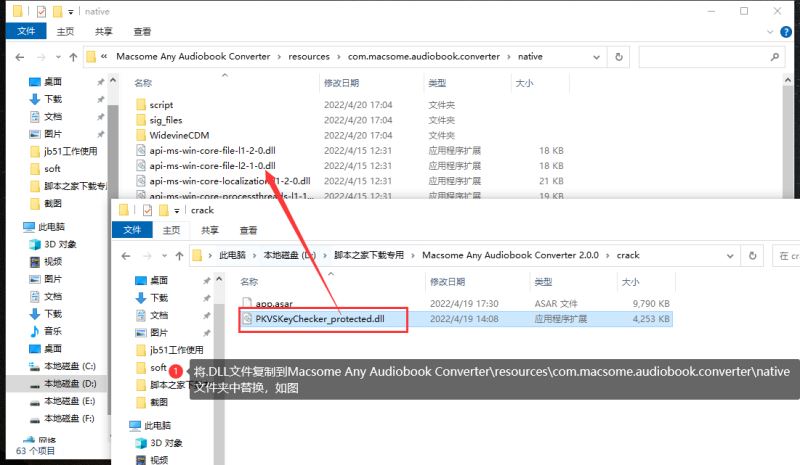Expand the ribbon chevron in native window

770,32
